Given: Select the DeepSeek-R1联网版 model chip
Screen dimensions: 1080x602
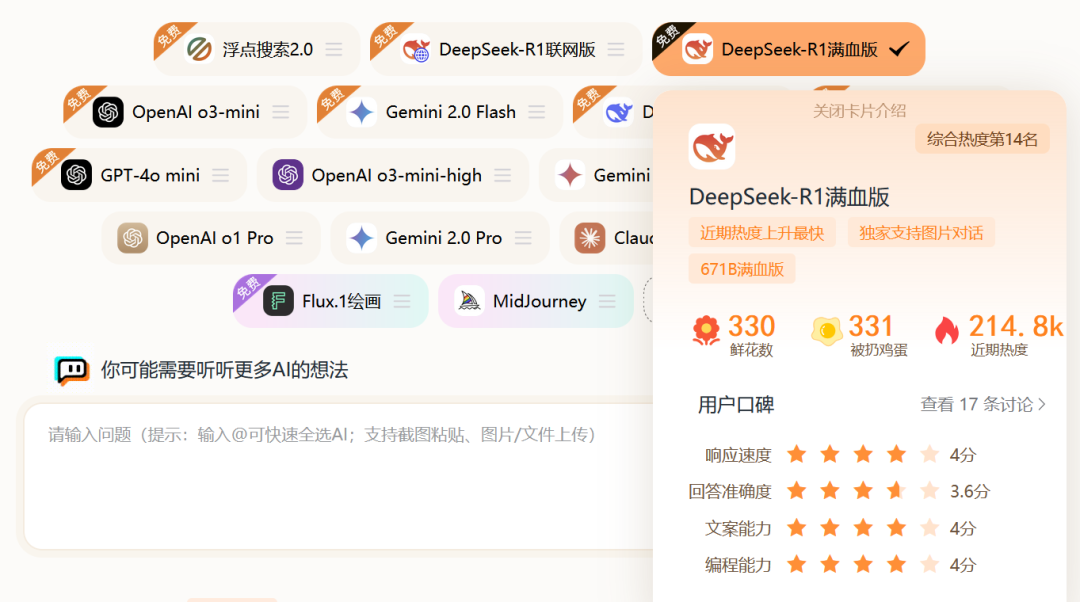Looking at the screenshot, I should point(506,50).
